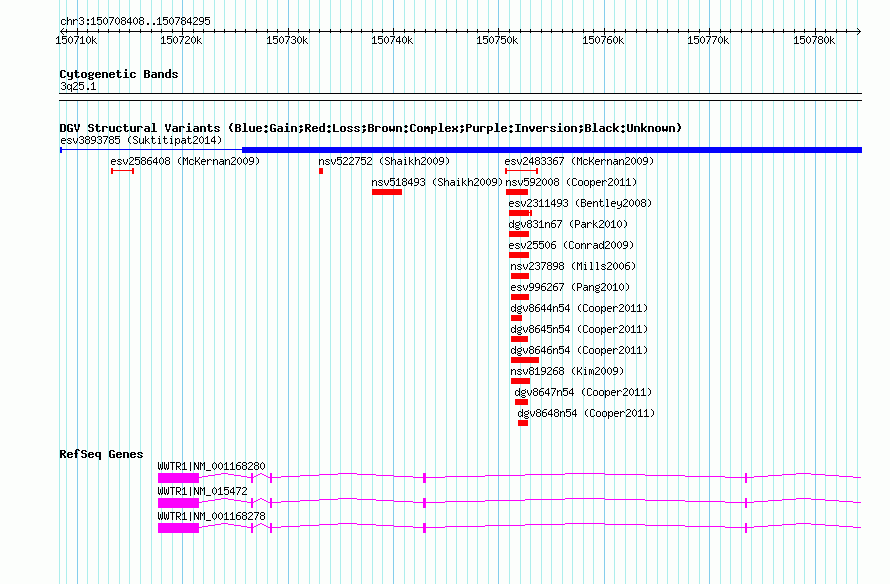890x584 pixels.
Task: Open dgv8646n54 (Cooper2011) variant label
Action: (579, 350)
